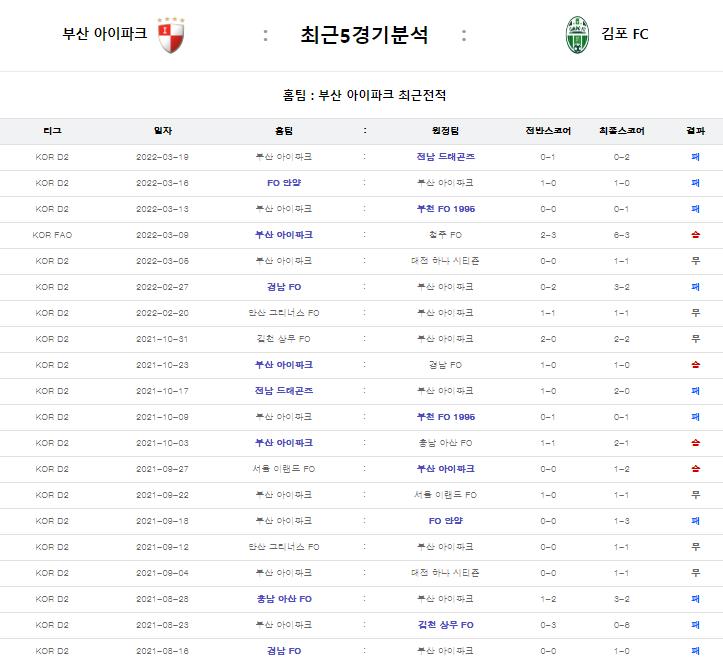723x664 pixels.
Task: Select the date 2022-03-06
Action: tap(162, 261)
